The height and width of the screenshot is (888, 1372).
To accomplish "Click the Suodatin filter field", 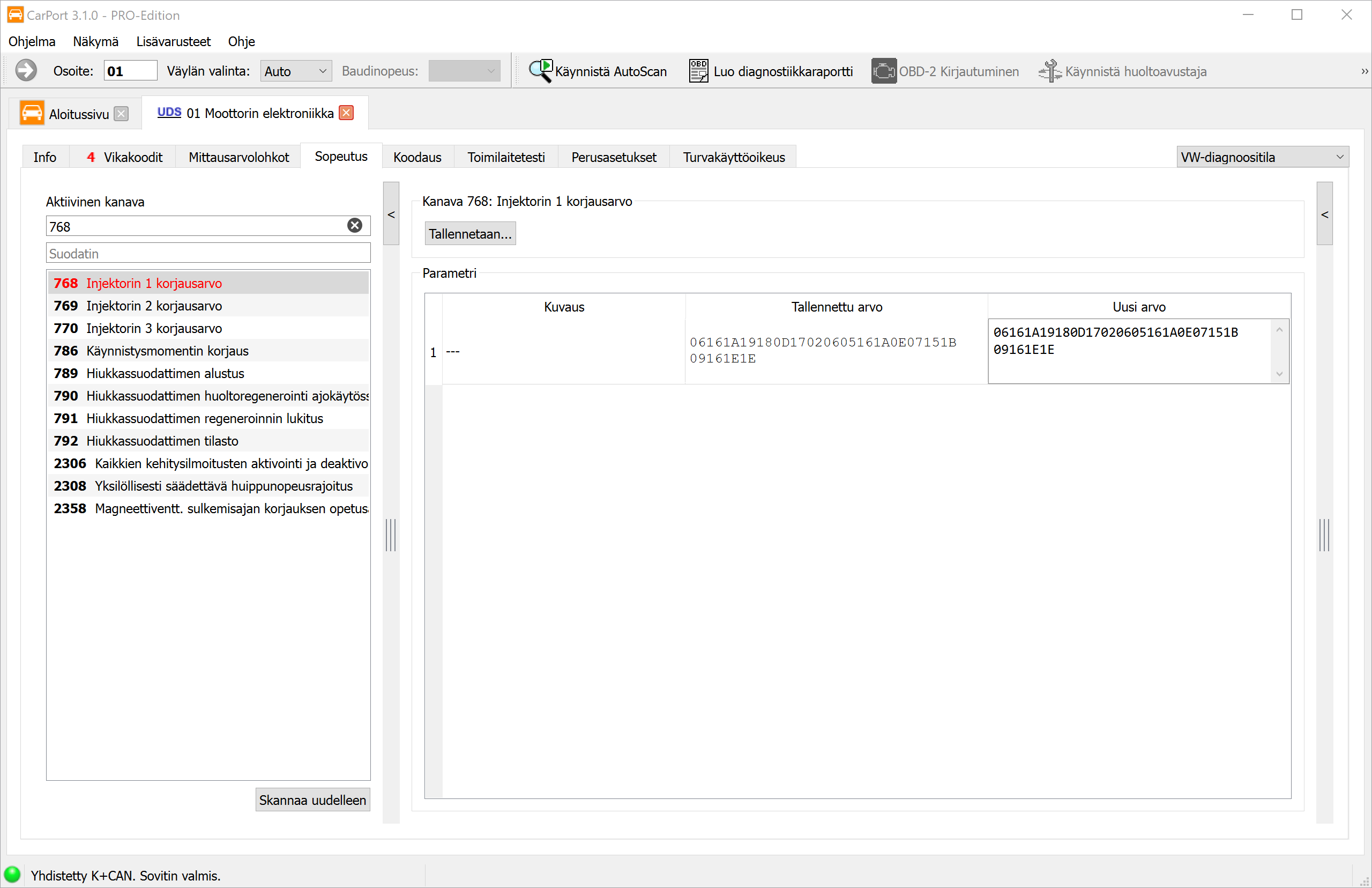I will tap(208, 253).
